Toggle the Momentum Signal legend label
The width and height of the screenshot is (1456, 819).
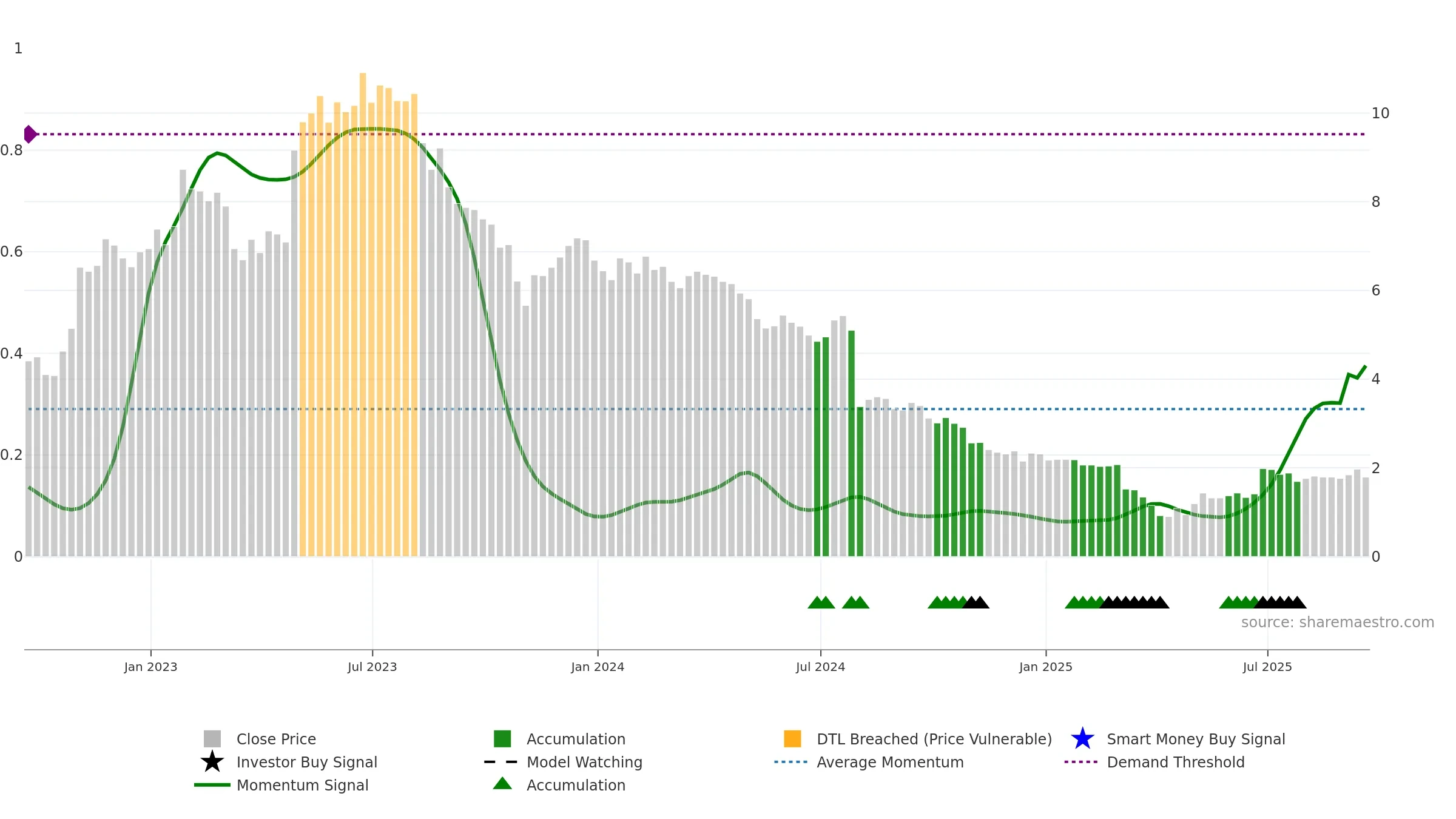click(x=302, y=785)
